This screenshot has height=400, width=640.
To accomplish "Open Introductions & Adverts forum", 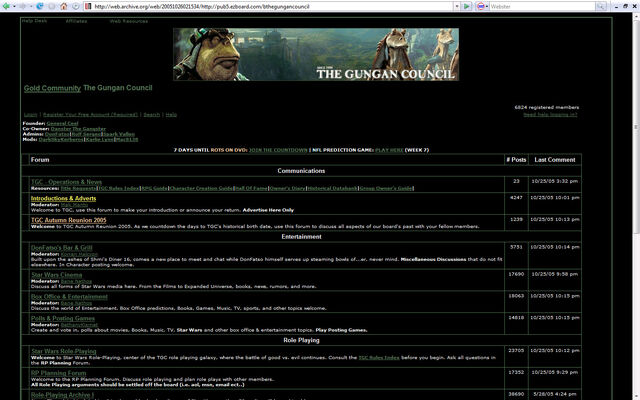I will tap(63, 198).
